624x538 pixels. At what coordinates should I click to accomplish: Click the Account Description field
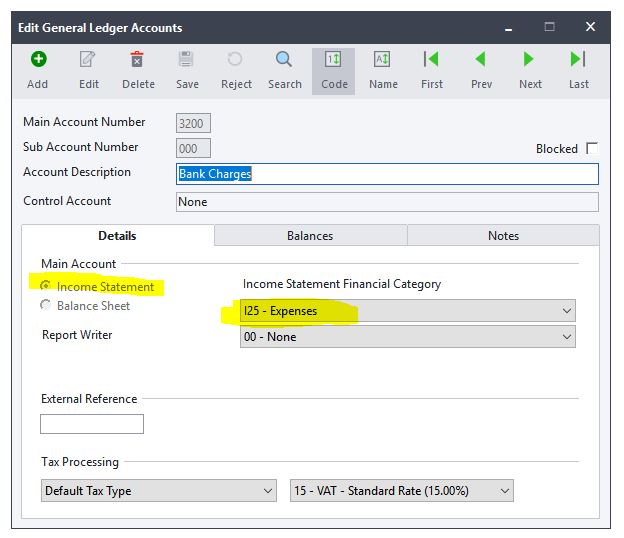[386, 174]
